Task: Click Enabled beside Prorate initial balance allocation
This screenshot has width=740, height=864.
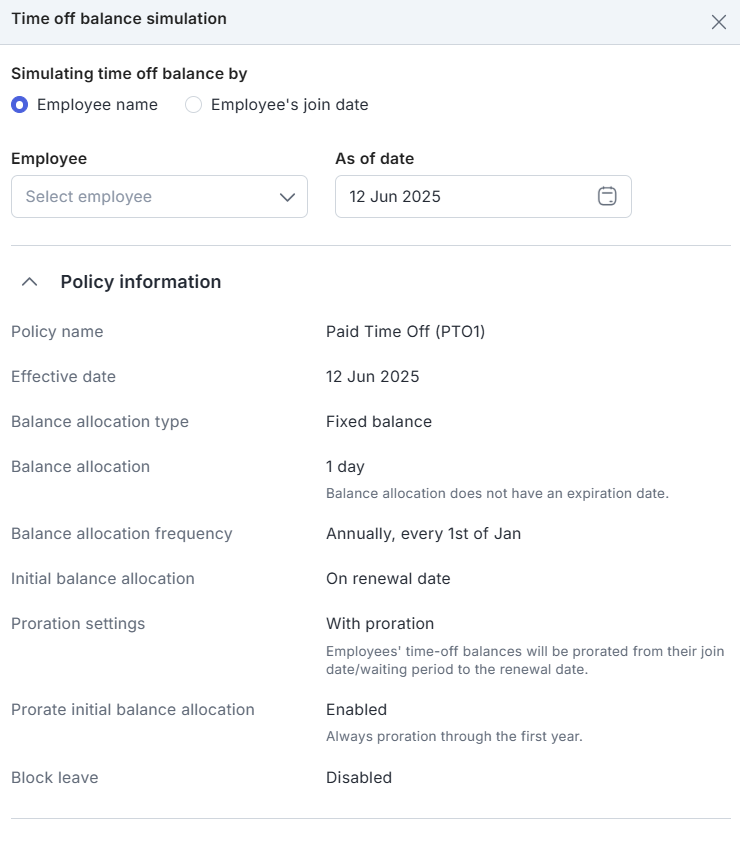Action: (356, 710)
